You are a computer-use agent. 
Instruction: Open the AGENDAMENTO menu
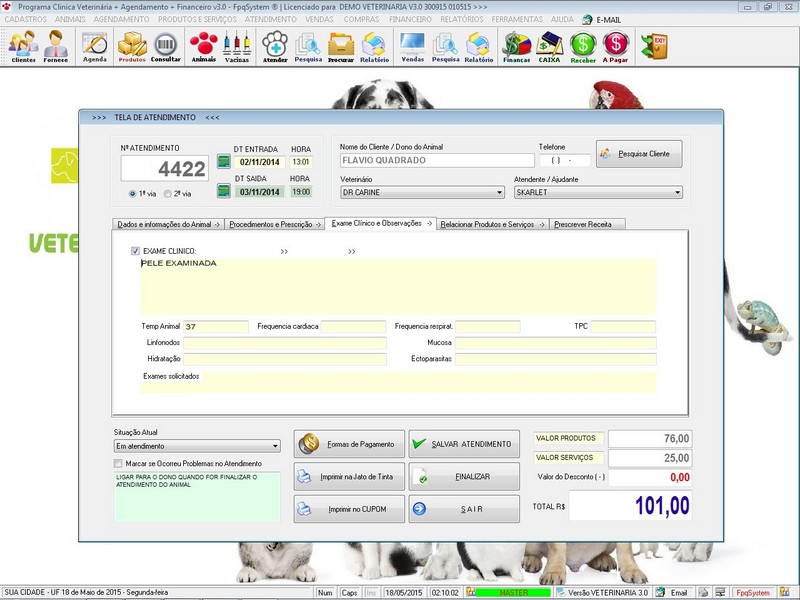coord(121,19)
